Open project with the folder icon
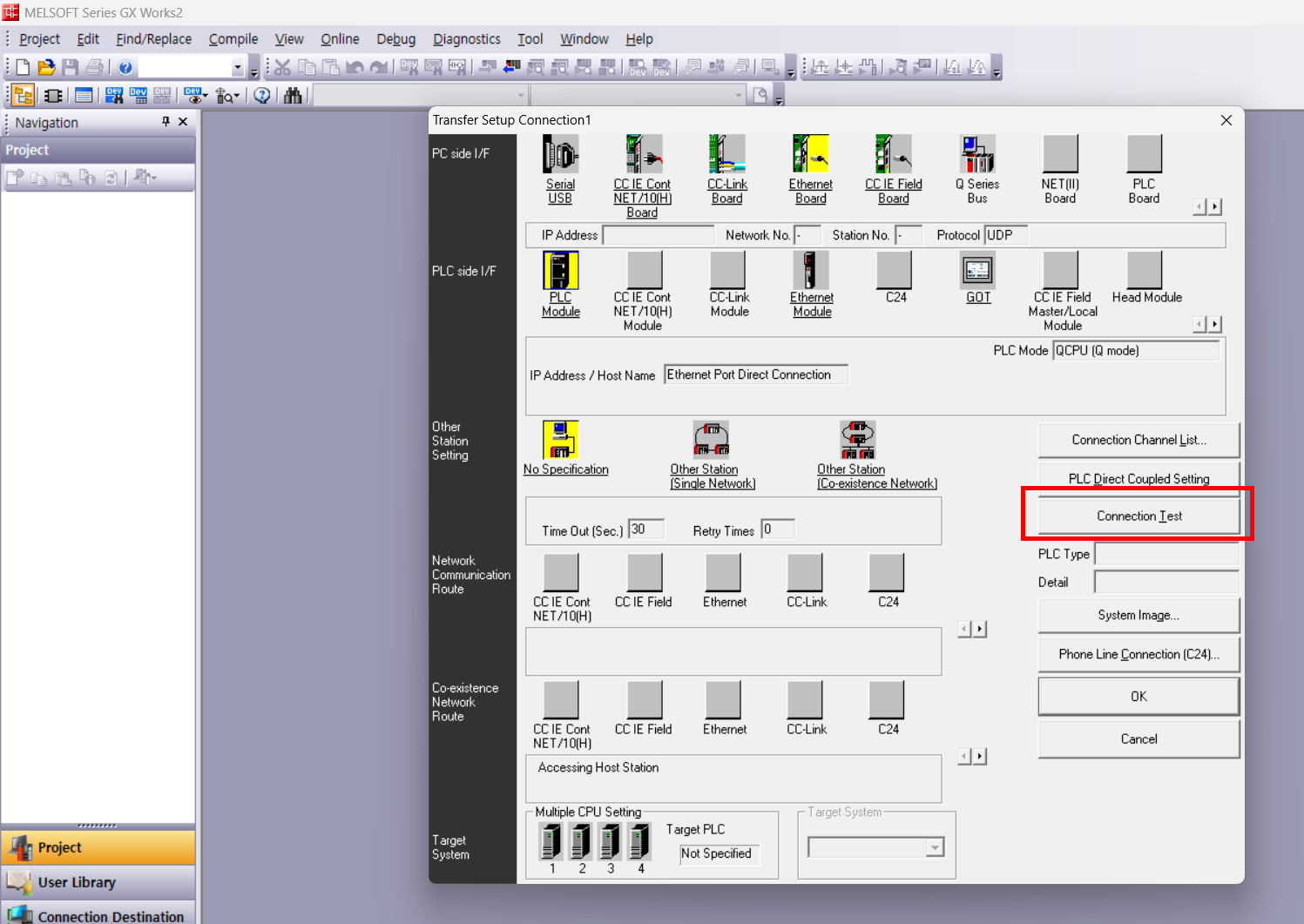1304x924 pixels. point(46,67)
